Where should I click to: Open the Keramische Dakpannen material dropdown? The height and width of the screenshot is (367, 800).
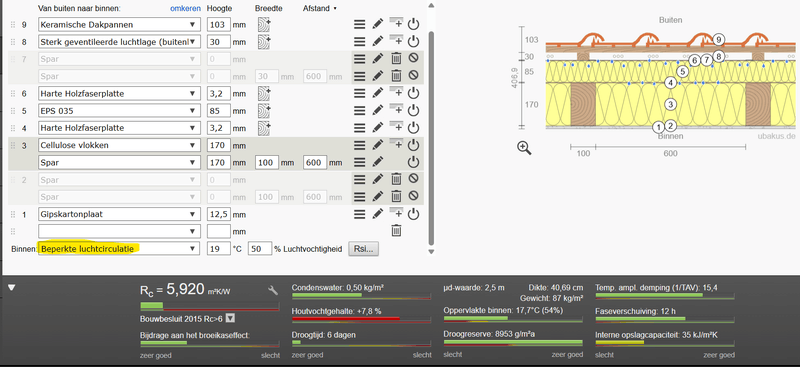pyautogui.click(x=118, y=25)
